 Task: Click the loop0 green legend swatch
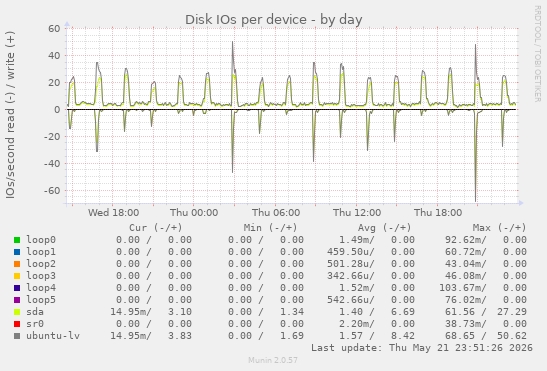[x=17, y=240]
